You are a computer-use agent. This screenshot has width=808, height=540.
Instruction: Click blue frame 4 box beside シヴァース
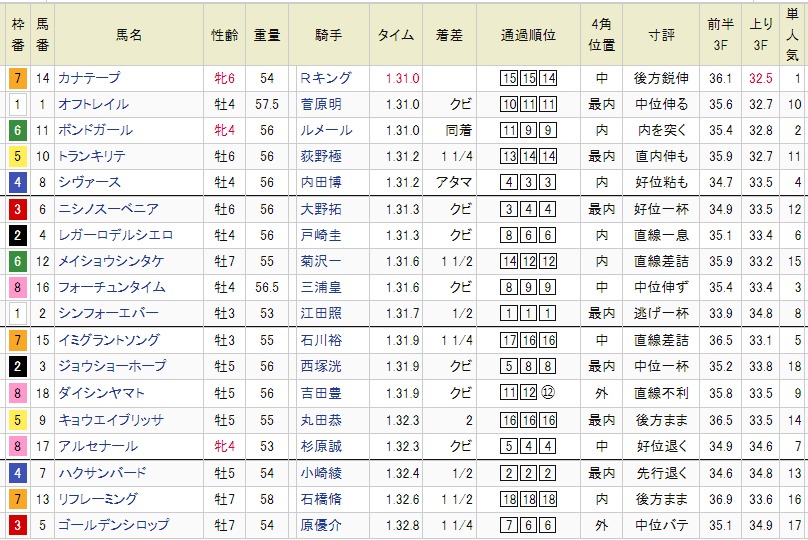point(17,183)
